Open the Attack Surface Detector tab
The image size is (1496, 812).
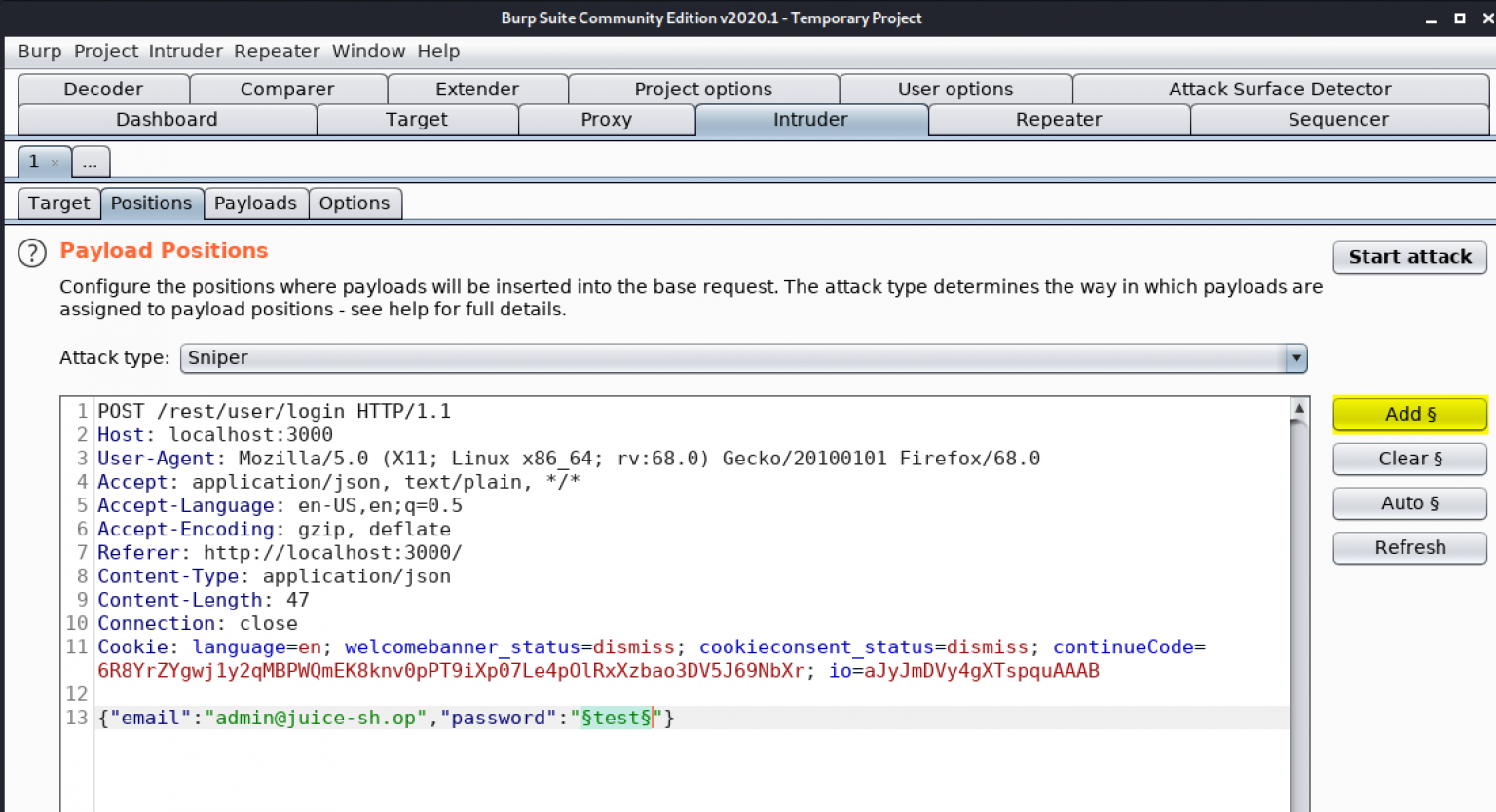pos(1279,89)
